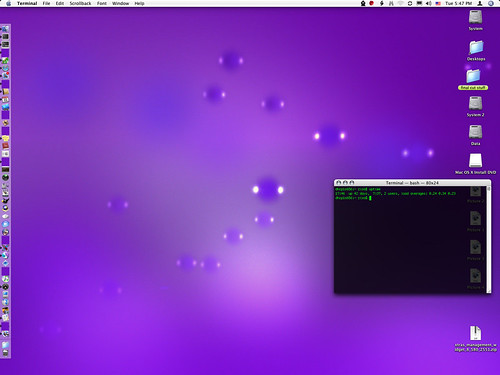Click the red circle menu bar icon
This screenshot has width=500, height=375.
point(372,3)
